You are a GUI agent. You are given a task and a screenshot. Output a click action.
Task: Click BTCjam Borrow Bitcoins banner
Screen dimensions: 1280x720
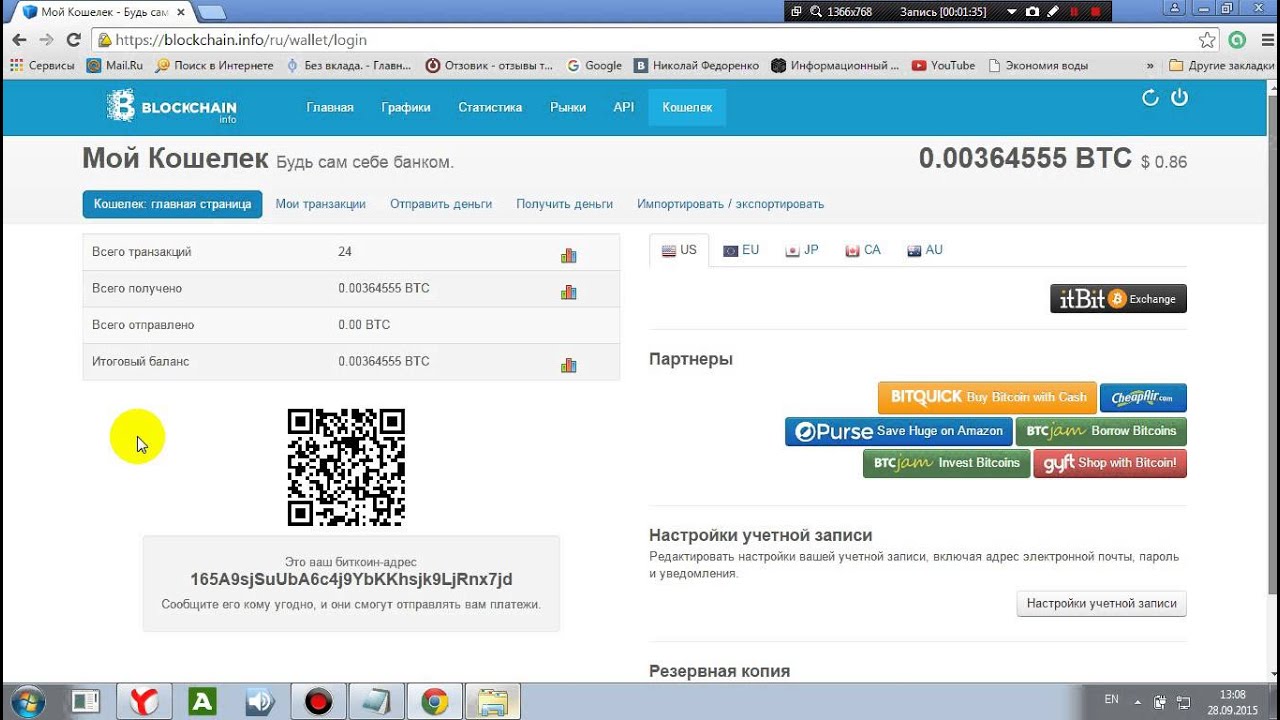click(1101, 431)
